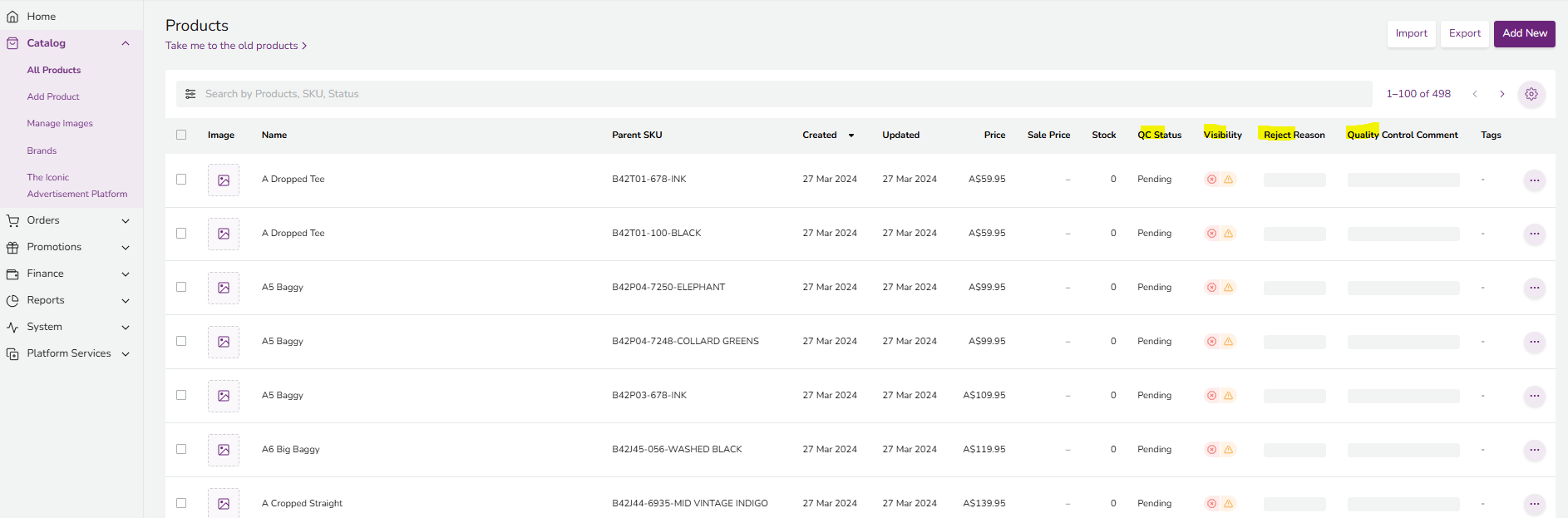1568x518 pixels.
Task: Select Brands from Catalog menu
Action: click(42, 151)
